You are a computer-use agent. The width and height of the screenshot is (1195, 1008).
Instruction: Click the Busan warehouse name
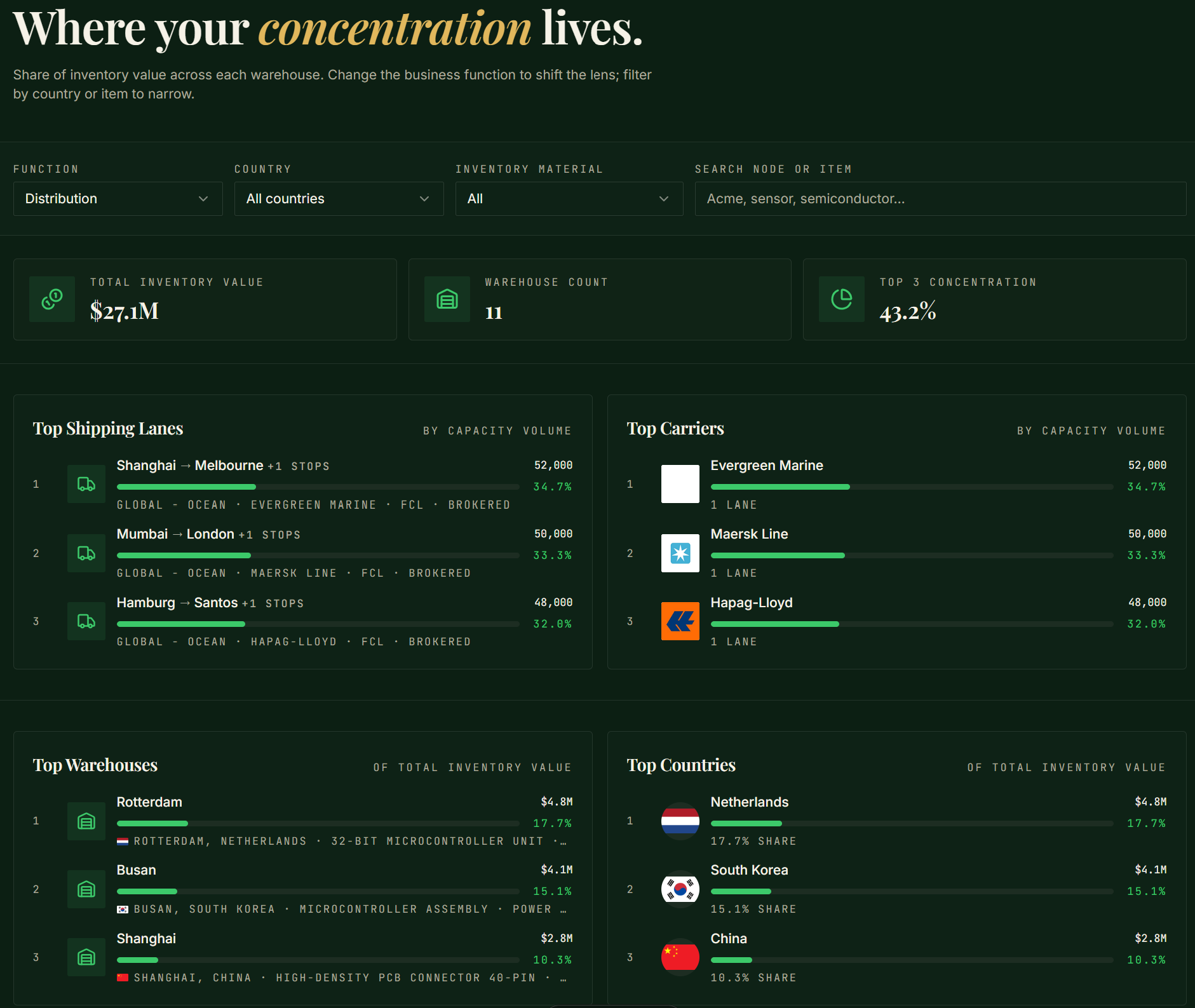136,870
